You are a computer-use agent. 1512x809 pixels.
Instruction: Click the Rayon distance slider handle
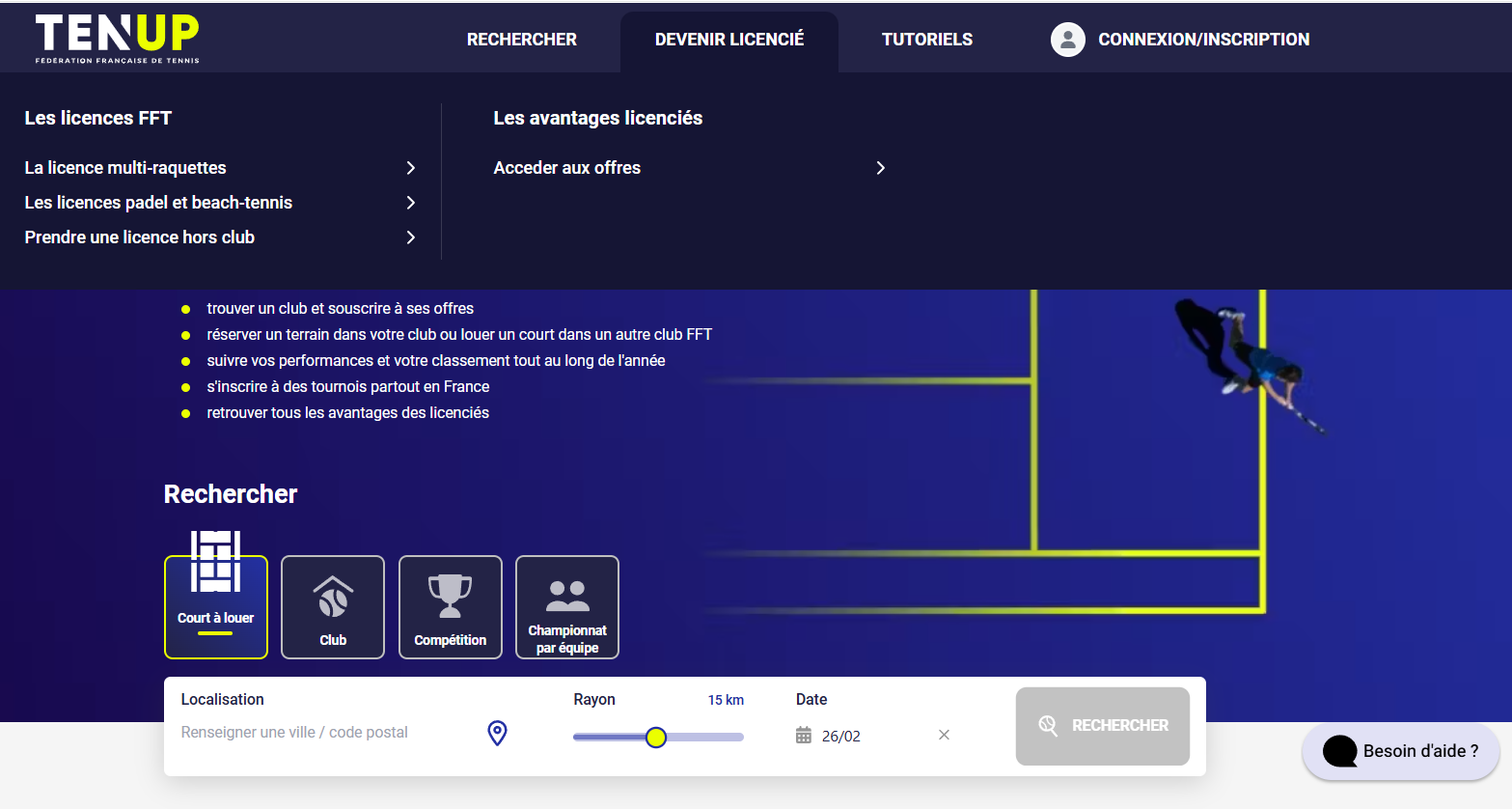click(656, 738)
